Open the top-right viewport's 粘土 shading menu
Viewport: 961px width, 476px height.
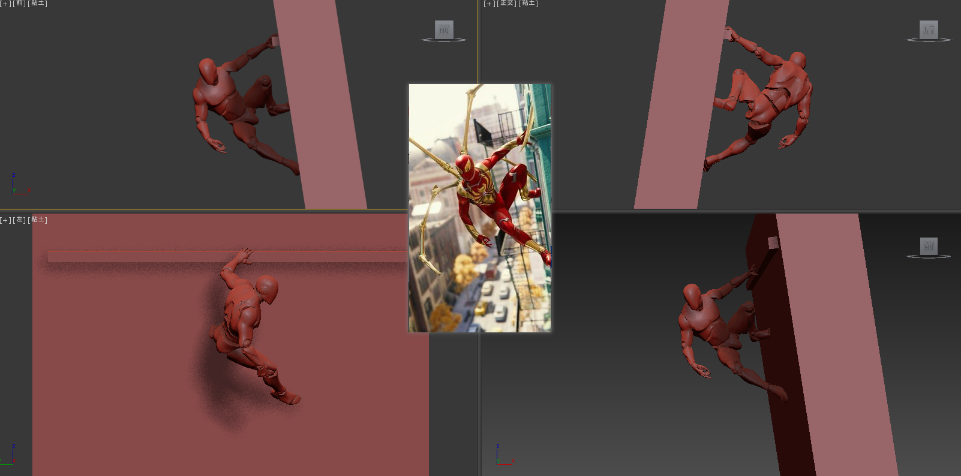(x=528, y=3)
